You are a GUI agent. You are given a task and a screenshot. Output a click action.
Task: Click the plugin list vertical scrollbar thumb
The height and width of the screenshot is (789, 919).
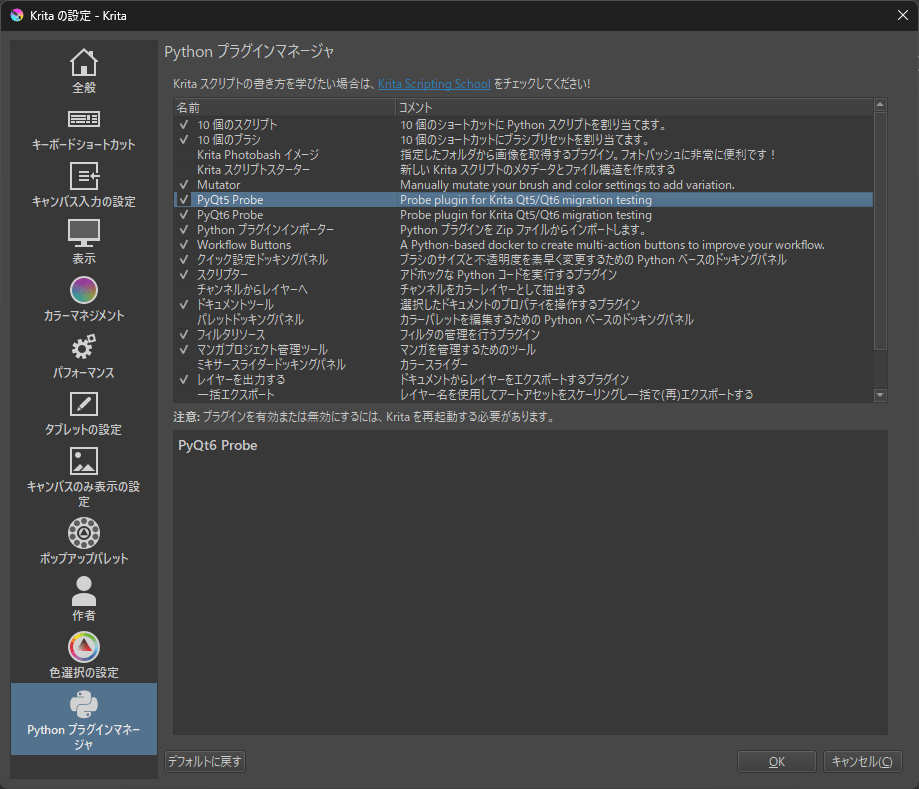880,231
